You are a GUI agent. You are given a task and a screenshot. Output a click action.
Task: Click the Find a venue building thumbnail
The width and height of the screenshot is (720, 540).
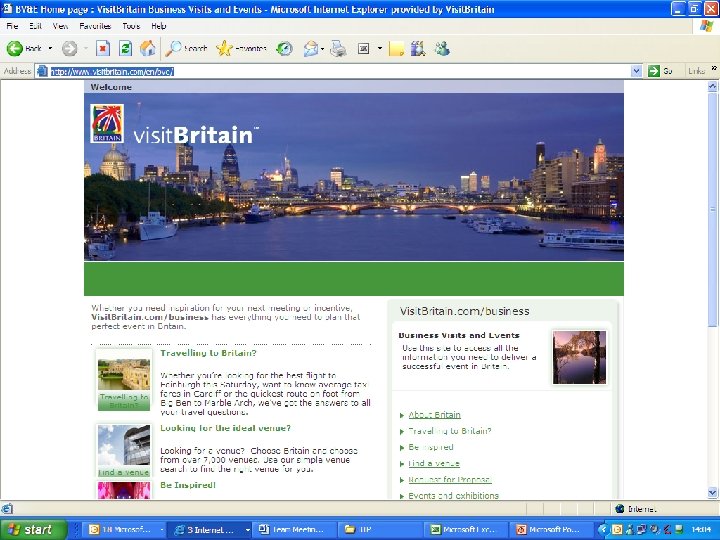tap(124, 445)
